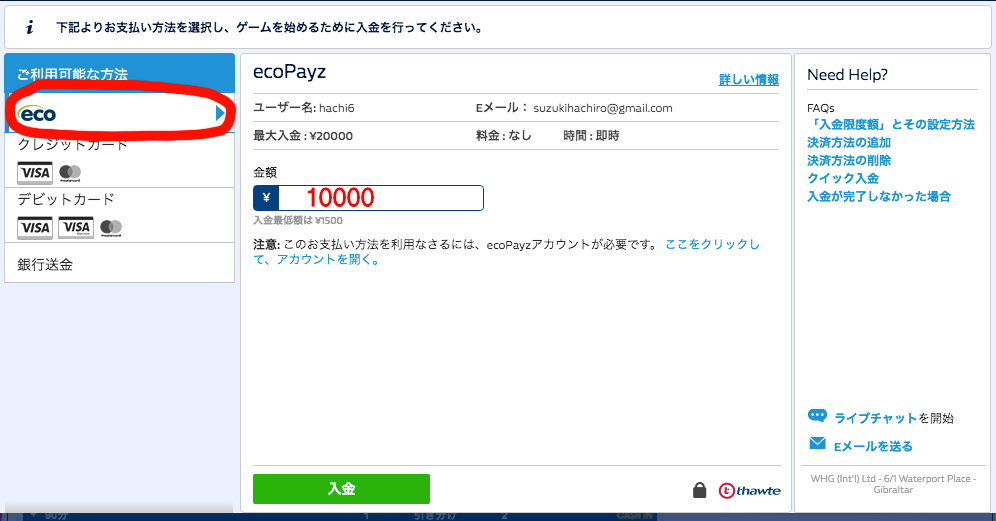This screenshot has height=521, width=996.
Task: Open the クイック入金 help link
Action: point(842,178)
